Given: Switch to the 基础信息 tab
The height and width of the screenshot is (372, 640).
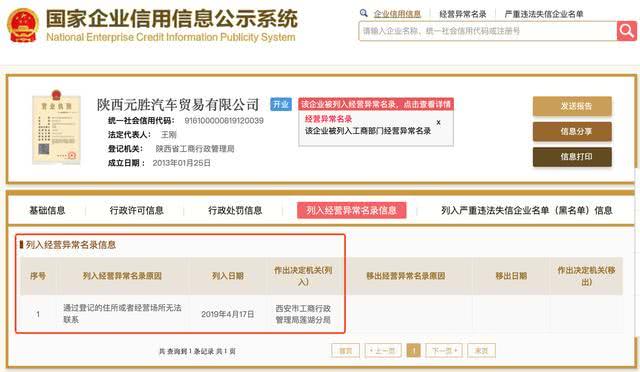Looking at the screenshot, I should (x=47, y=210).
